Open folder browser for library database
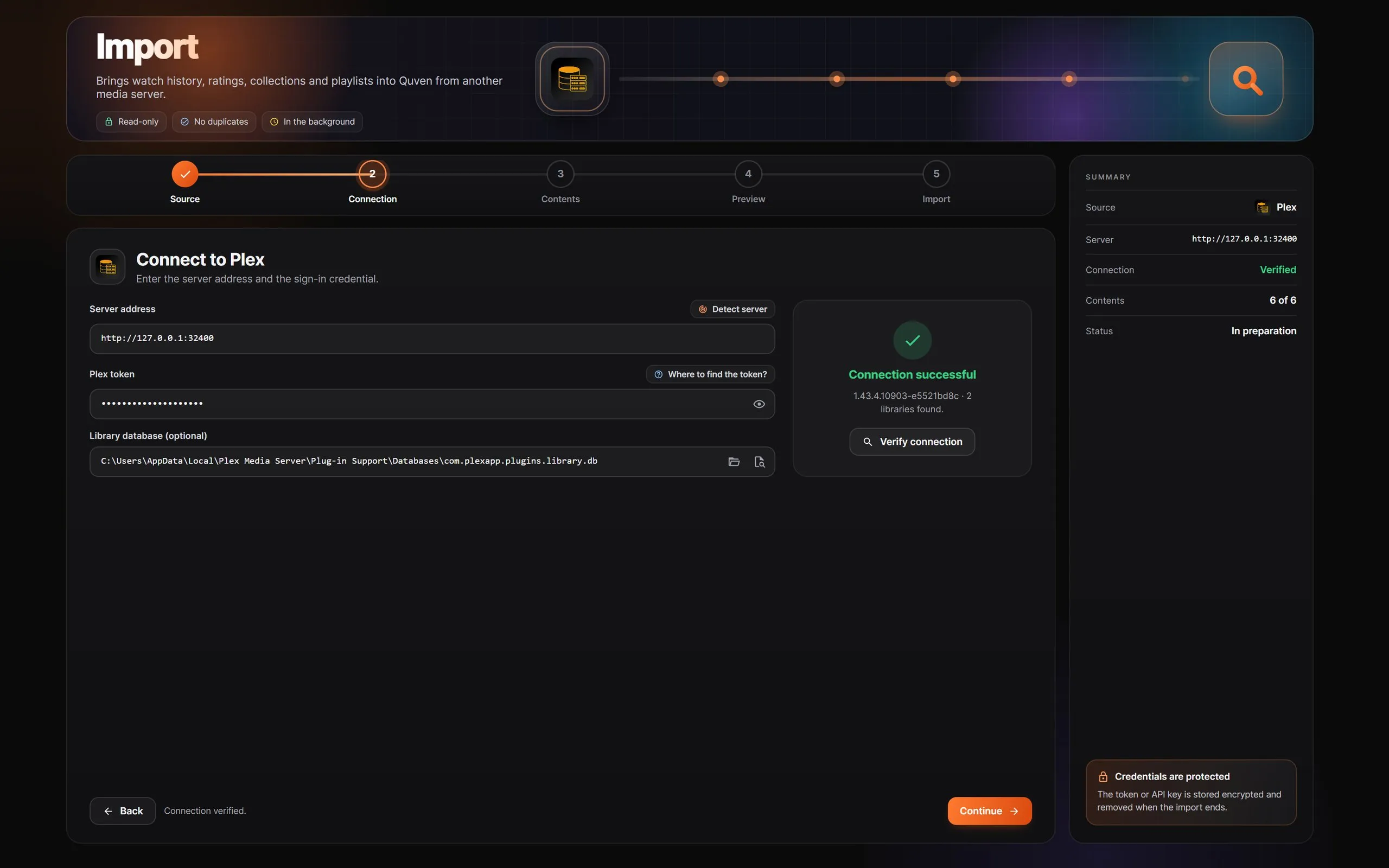 tap(734, 462)
